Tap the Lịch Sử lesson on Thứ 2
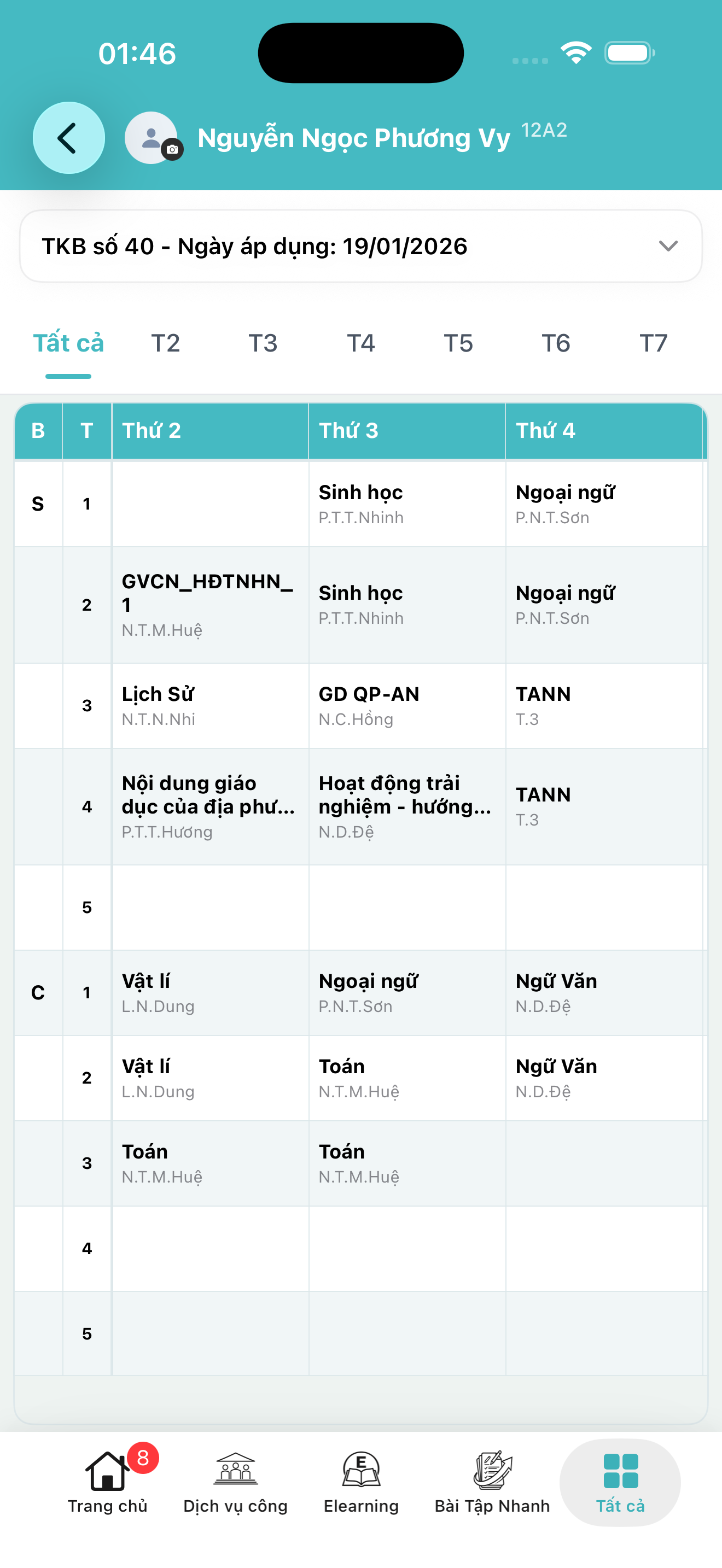722x1568 pixels. point(210,705)
